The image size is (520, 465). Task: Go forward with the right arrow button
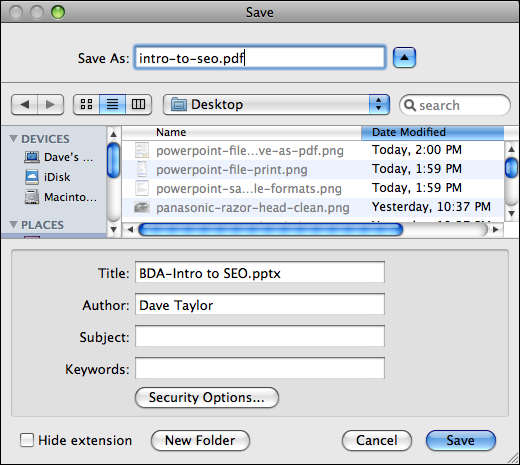(50, 105)
